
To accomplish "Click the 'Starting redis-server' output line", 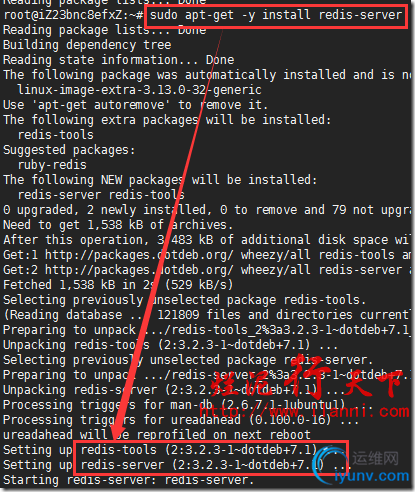I will coord(128,480).
